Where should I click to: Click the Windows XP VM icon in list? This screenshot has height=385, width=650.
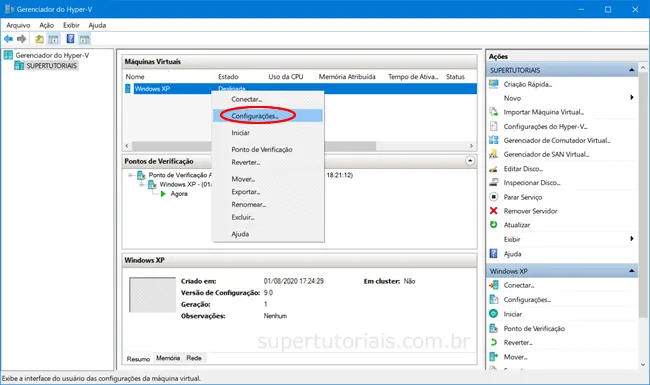point(128,88)
